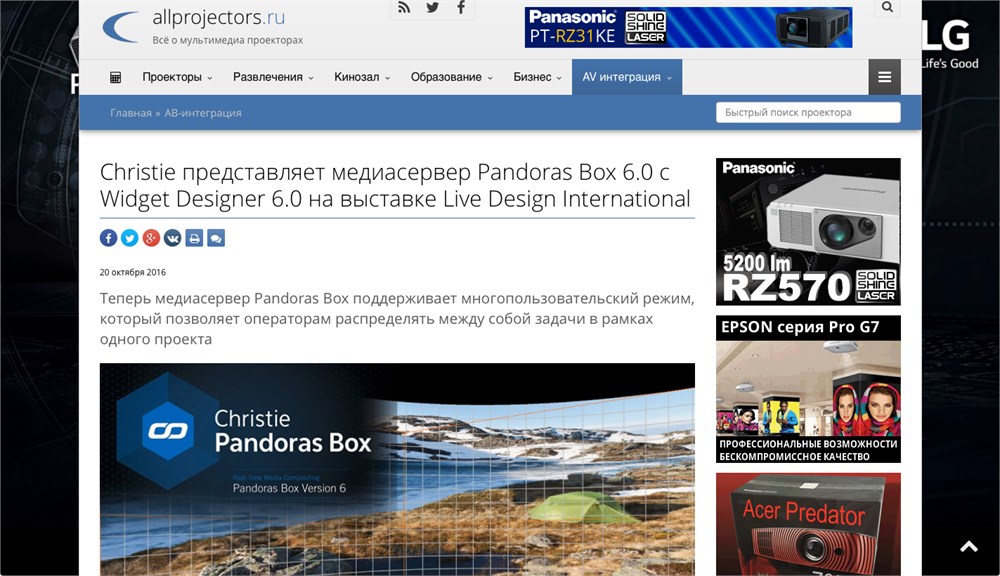Expand the Кинозал dropdown menu
This screenshot has width=1000, height=576.
[x=362, y=77]
